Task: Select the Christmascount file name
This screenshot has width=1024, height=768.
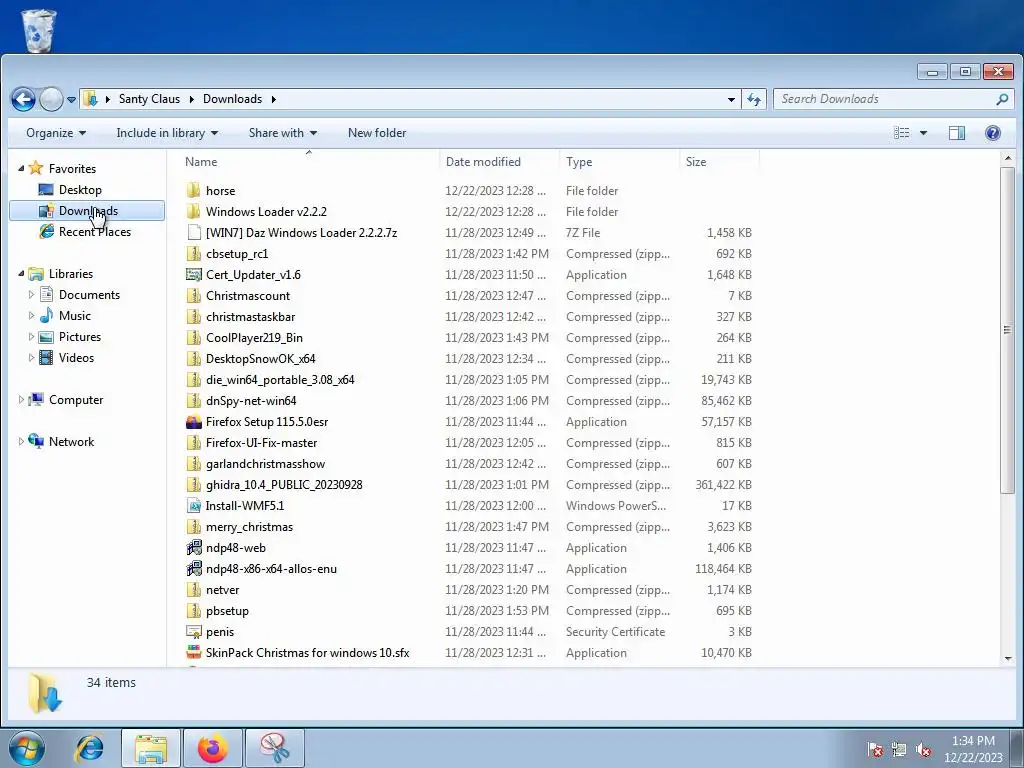Action: click(x=248, y=295)
